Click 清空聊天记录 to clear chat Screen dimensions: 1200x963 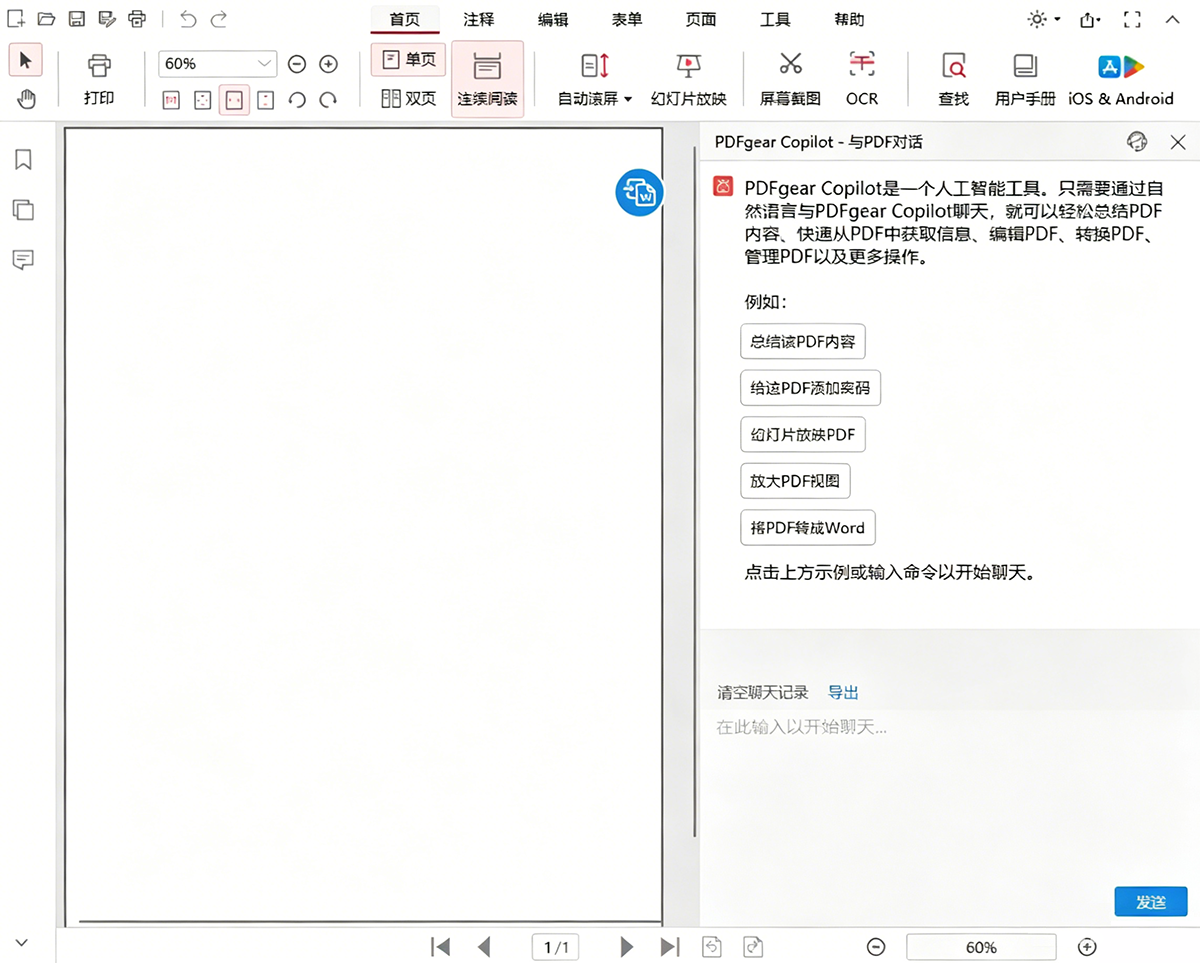pos(762,693)
